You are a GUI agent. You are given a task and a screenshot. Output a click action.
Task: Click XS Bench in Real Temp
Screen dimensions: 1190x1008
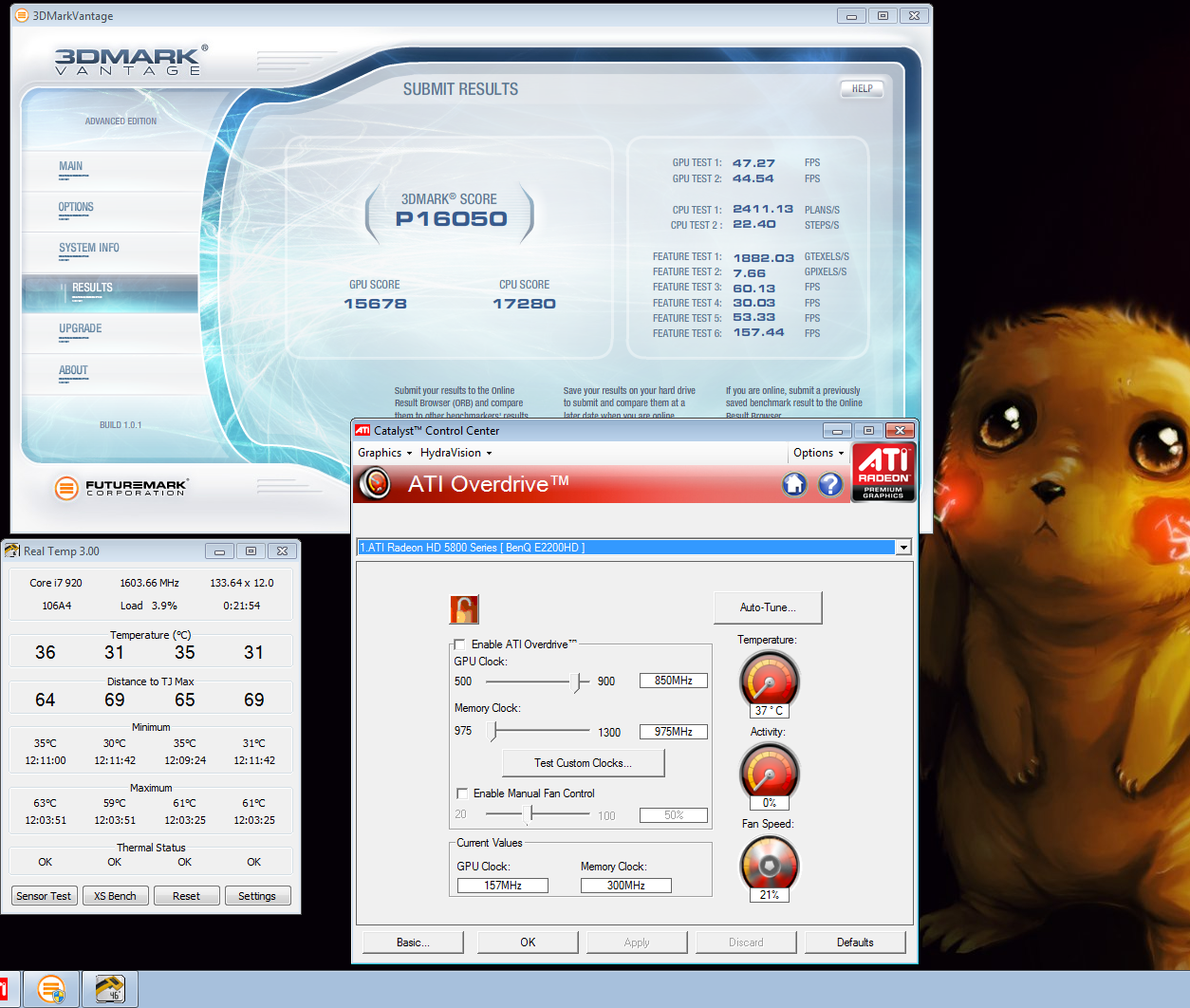pos(115,896)
